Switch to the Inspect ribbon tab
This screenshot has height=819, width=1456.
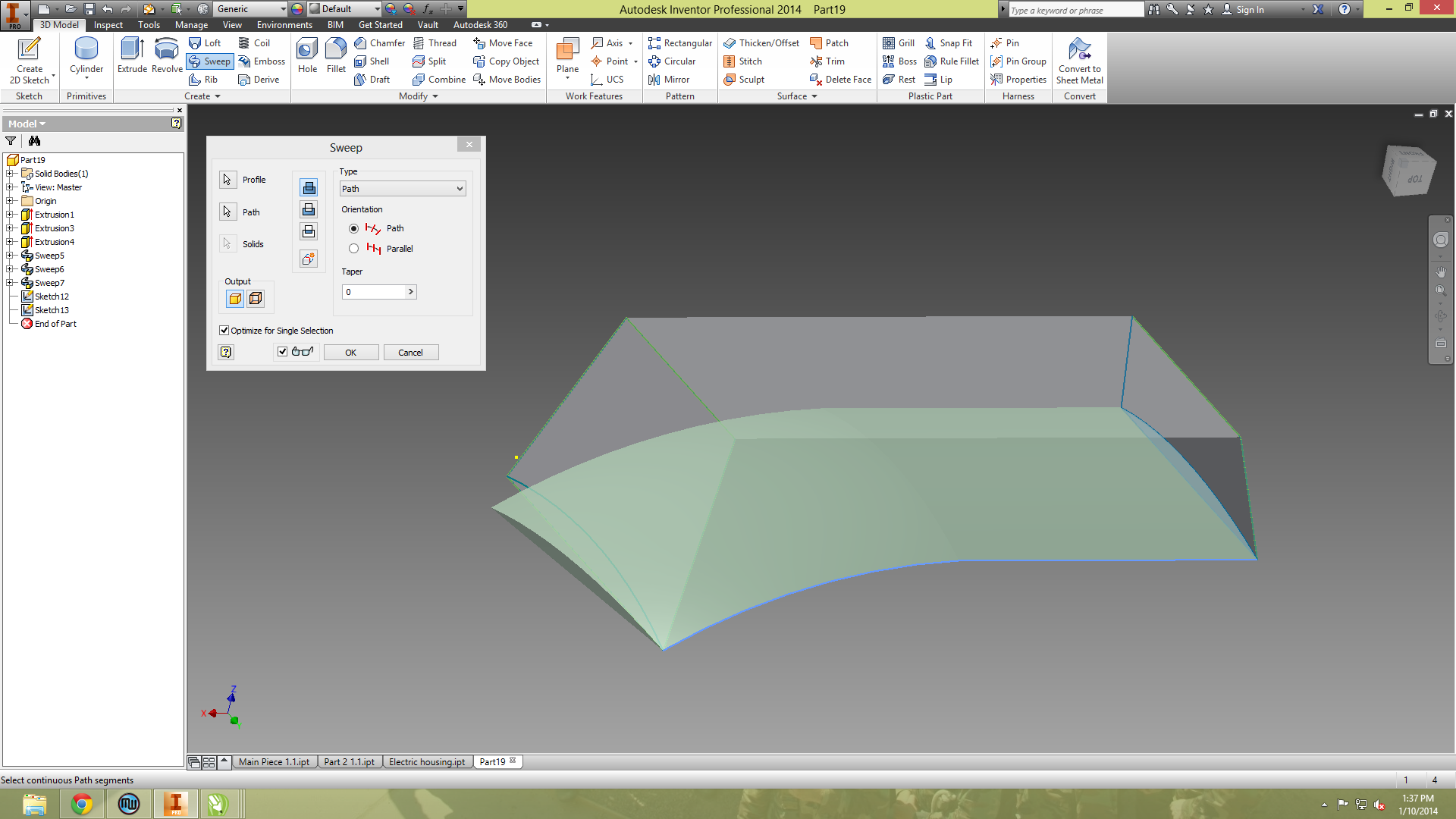pyautogui.click(x=108, y=25)
